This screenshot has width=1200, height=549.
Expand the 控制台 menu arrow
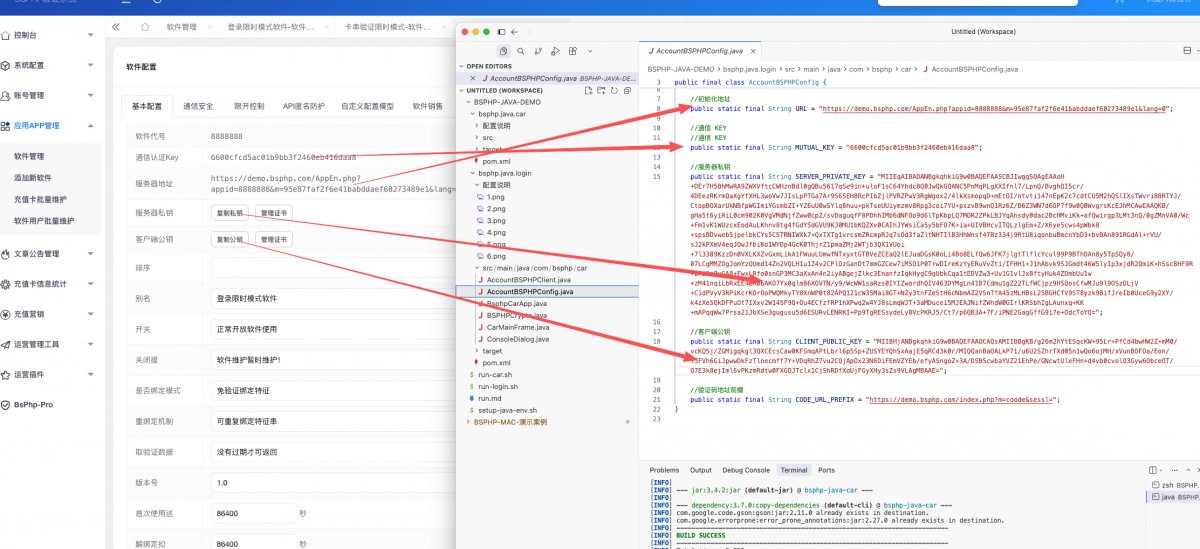90,35
